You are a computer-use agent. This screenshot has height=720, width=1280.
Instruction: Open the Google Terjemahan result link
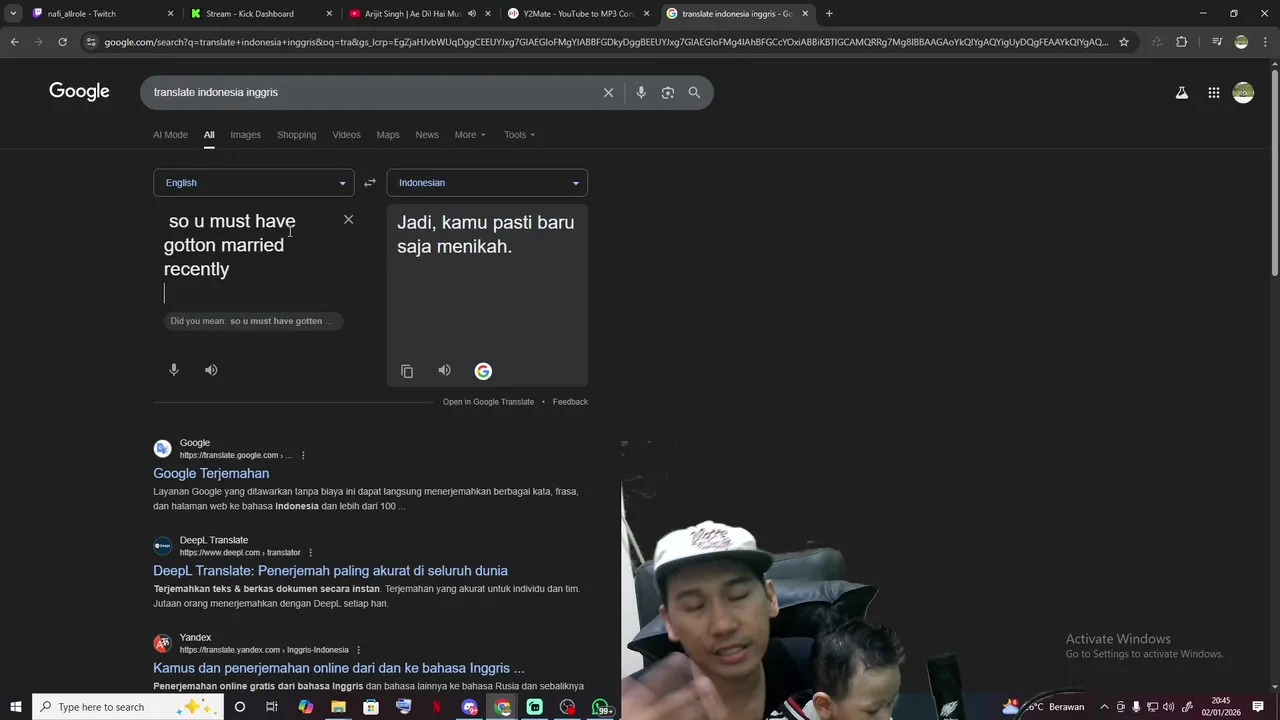click(211, 474)
